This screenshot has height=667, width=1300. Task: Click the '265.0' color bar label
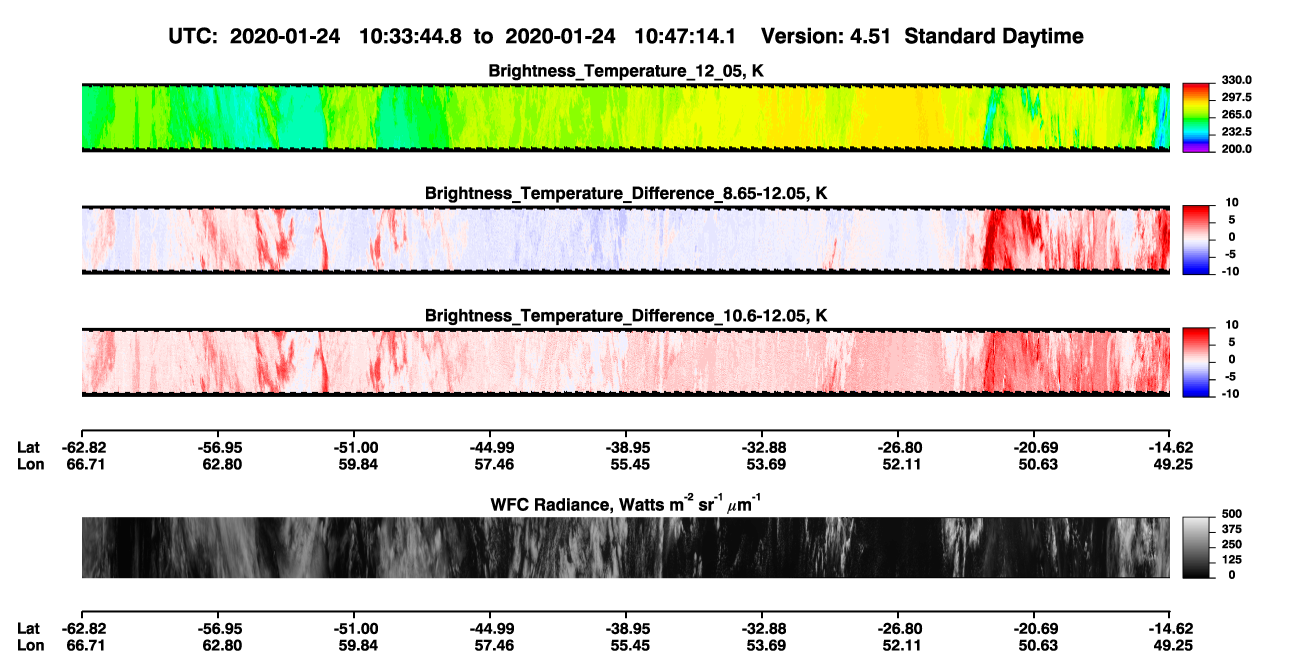(1235, 114)
